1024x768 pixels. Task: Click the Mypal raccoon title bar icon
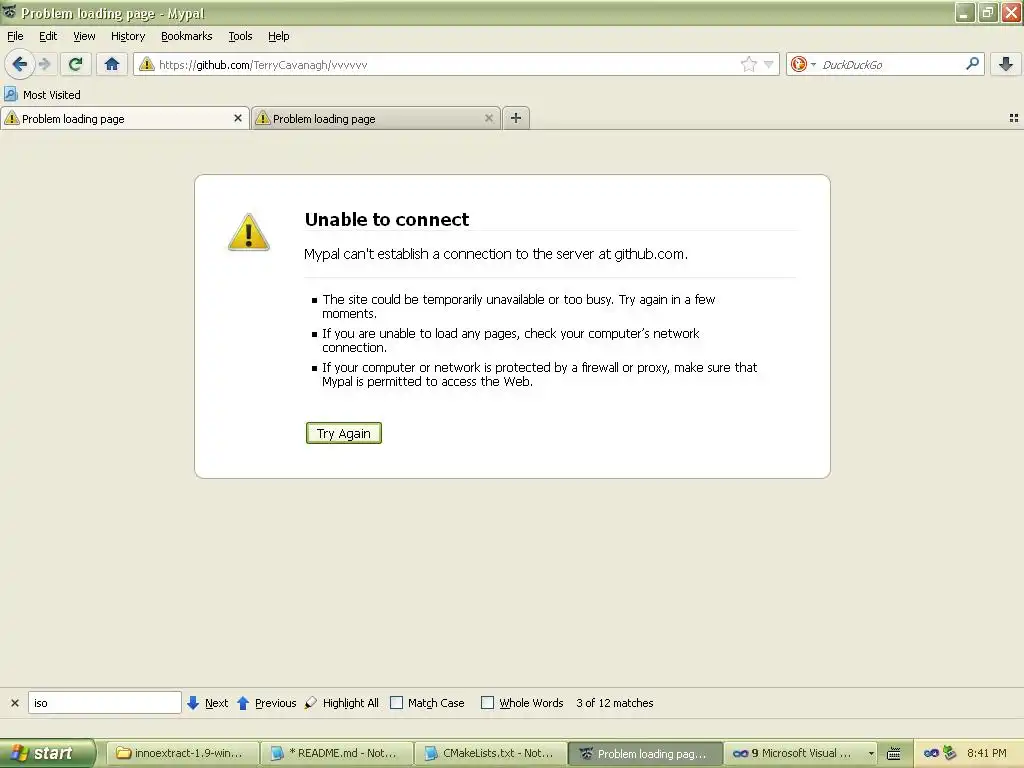coord(10,12)
